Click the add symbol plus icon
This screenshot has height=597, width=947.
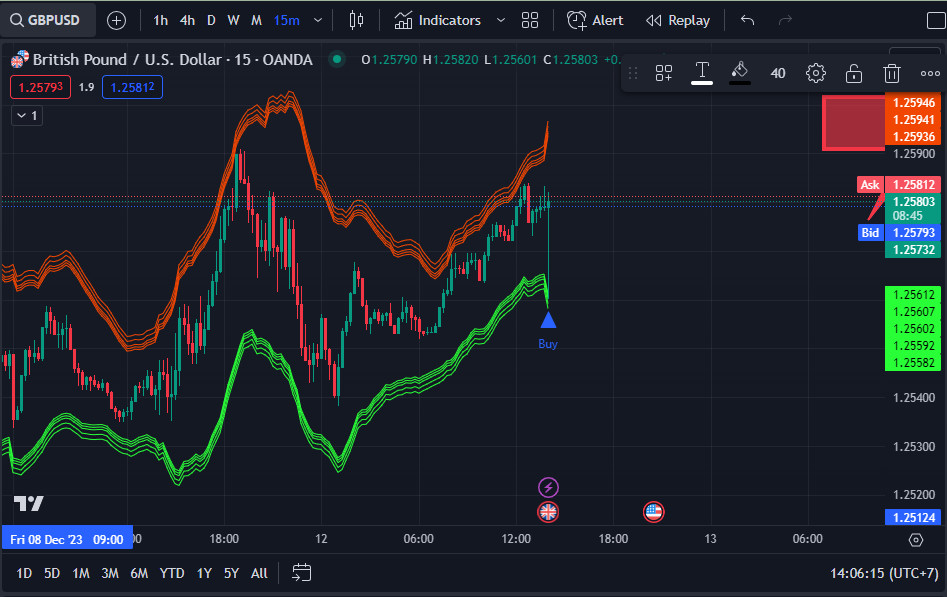(x=116, y=20)
